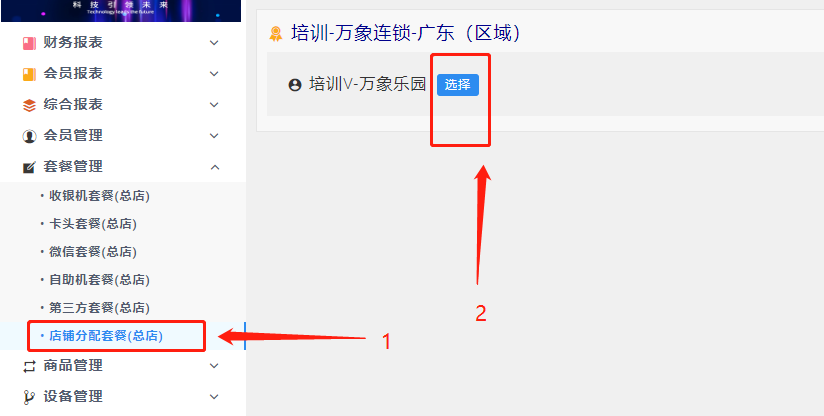Image resolution: width=824 pixels, height=416 pixels.
Task: Expand the 设备管理 chevron
Action: [214, 397]
